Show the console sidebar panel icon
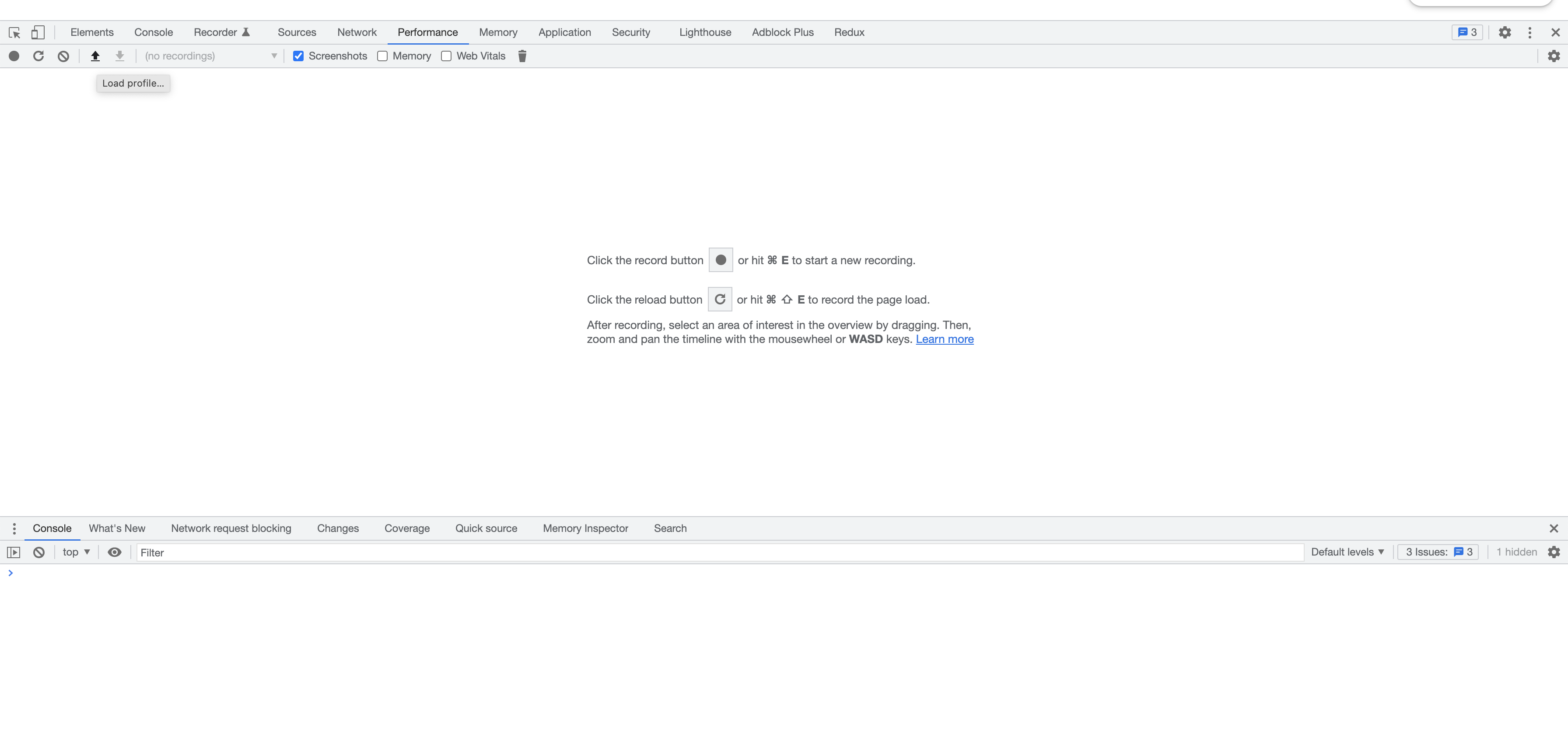 coord(14,552)
